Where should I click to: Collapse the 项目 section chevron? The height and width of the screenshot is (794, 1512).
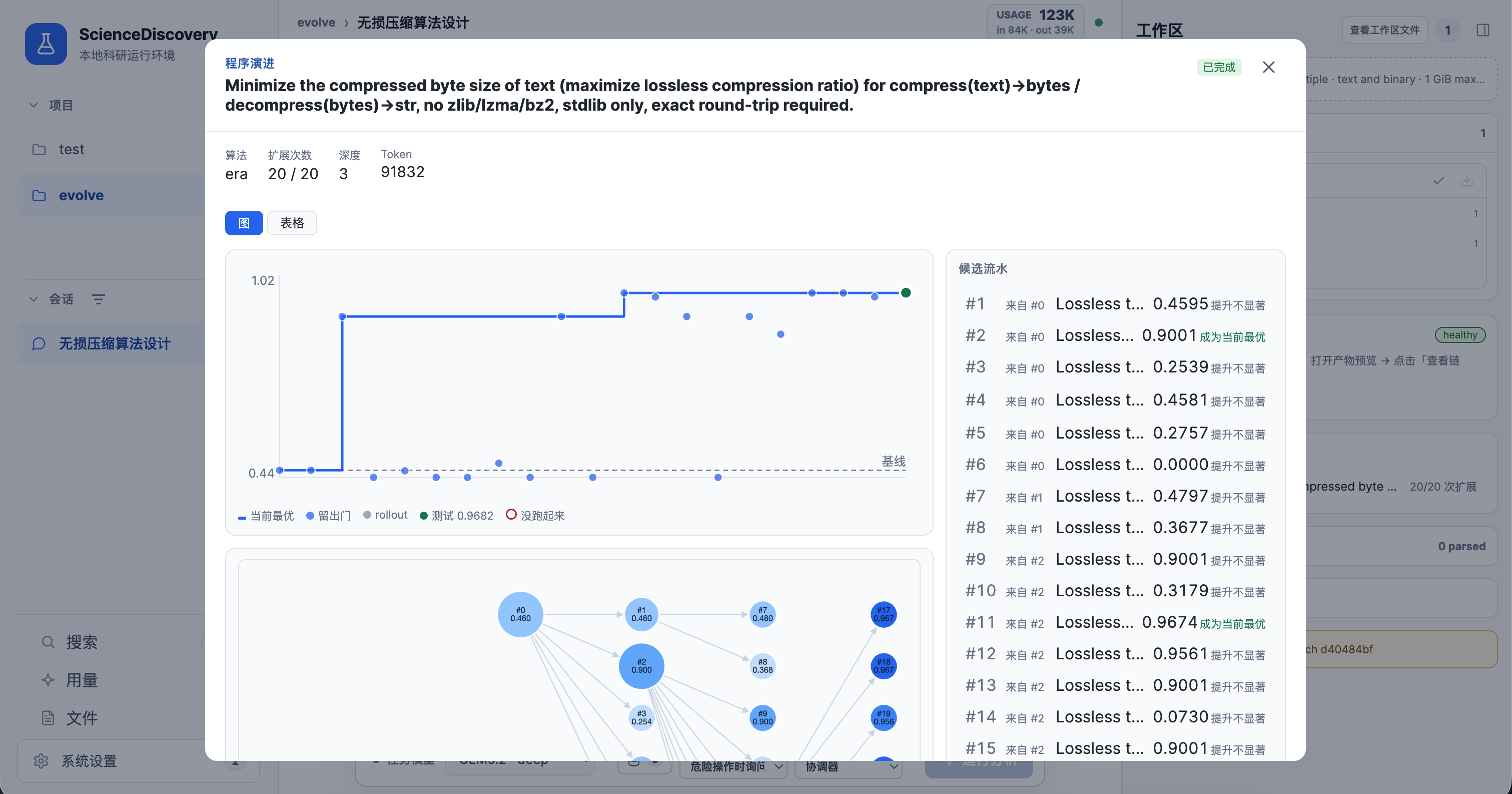pos(34,105)
